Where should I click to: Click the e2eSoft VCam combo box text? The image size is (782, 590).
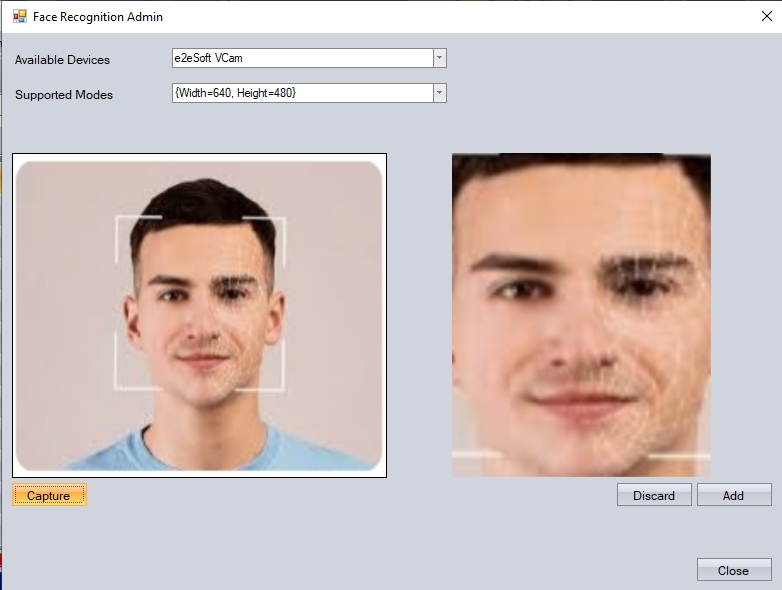click(x=300, y=58)
